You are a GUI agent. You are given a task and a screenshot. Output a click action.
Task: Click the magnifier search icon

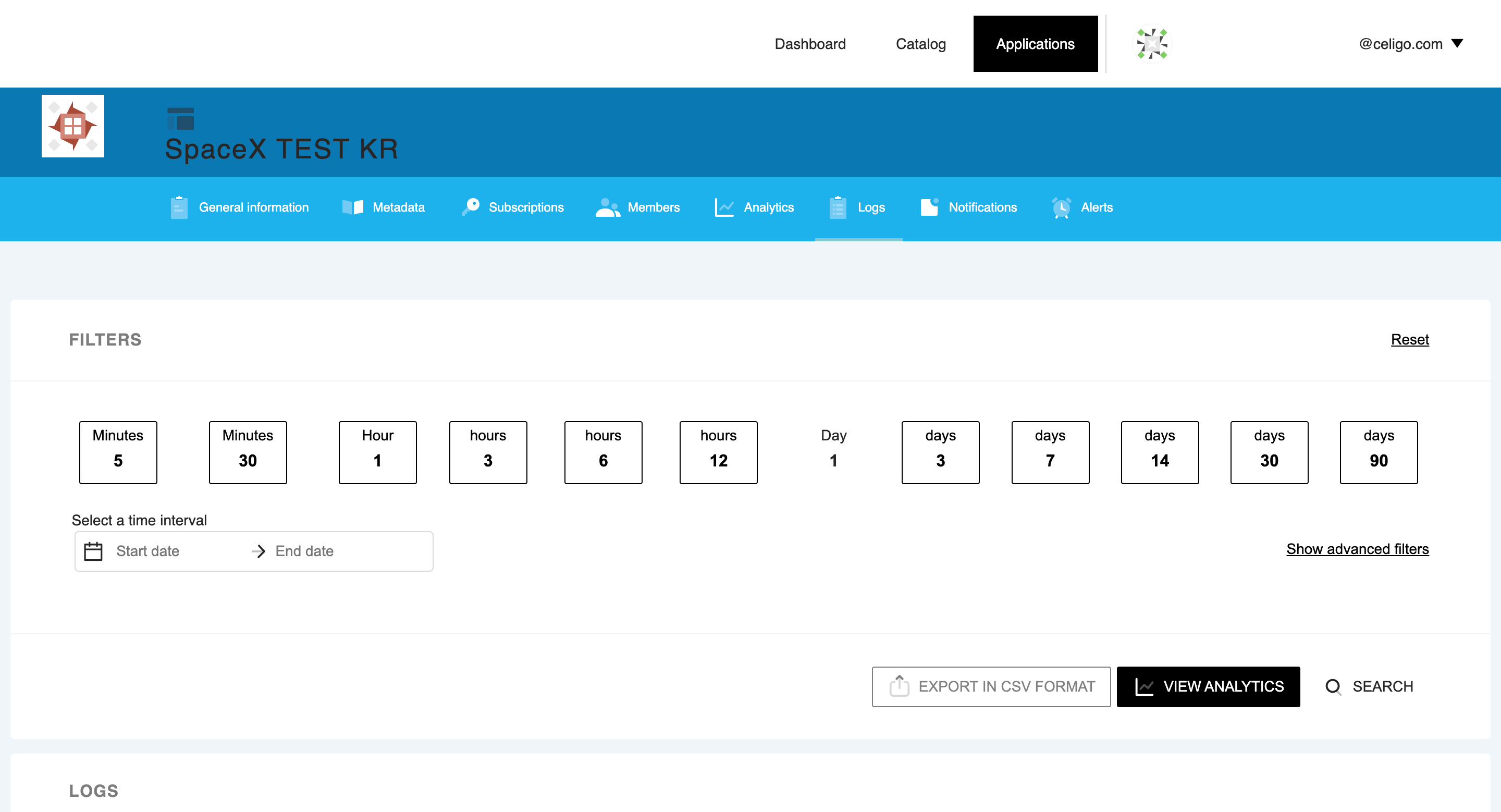(1333, 687)
